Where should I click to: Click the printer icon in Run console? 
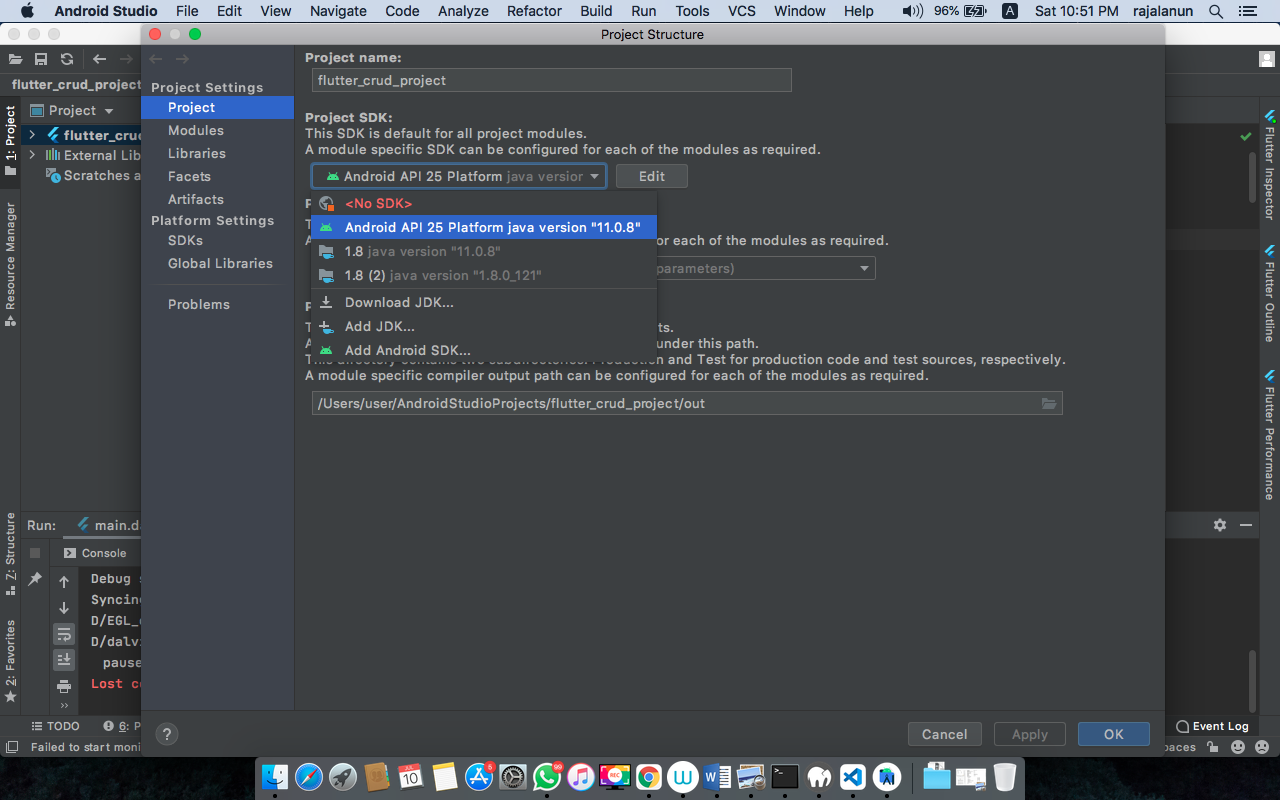64,686
